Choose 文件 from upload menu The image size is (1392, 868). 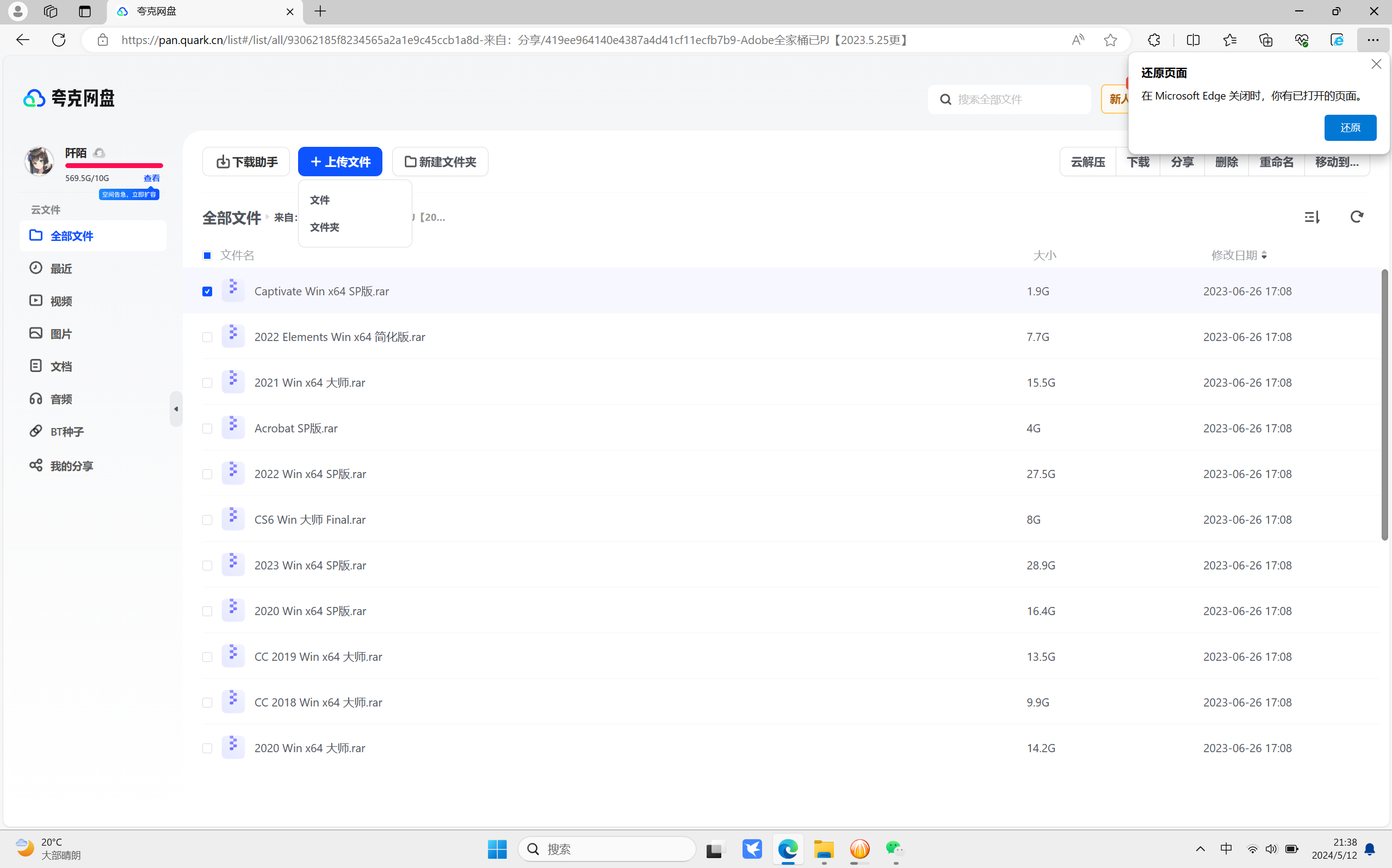coord(320,200)
